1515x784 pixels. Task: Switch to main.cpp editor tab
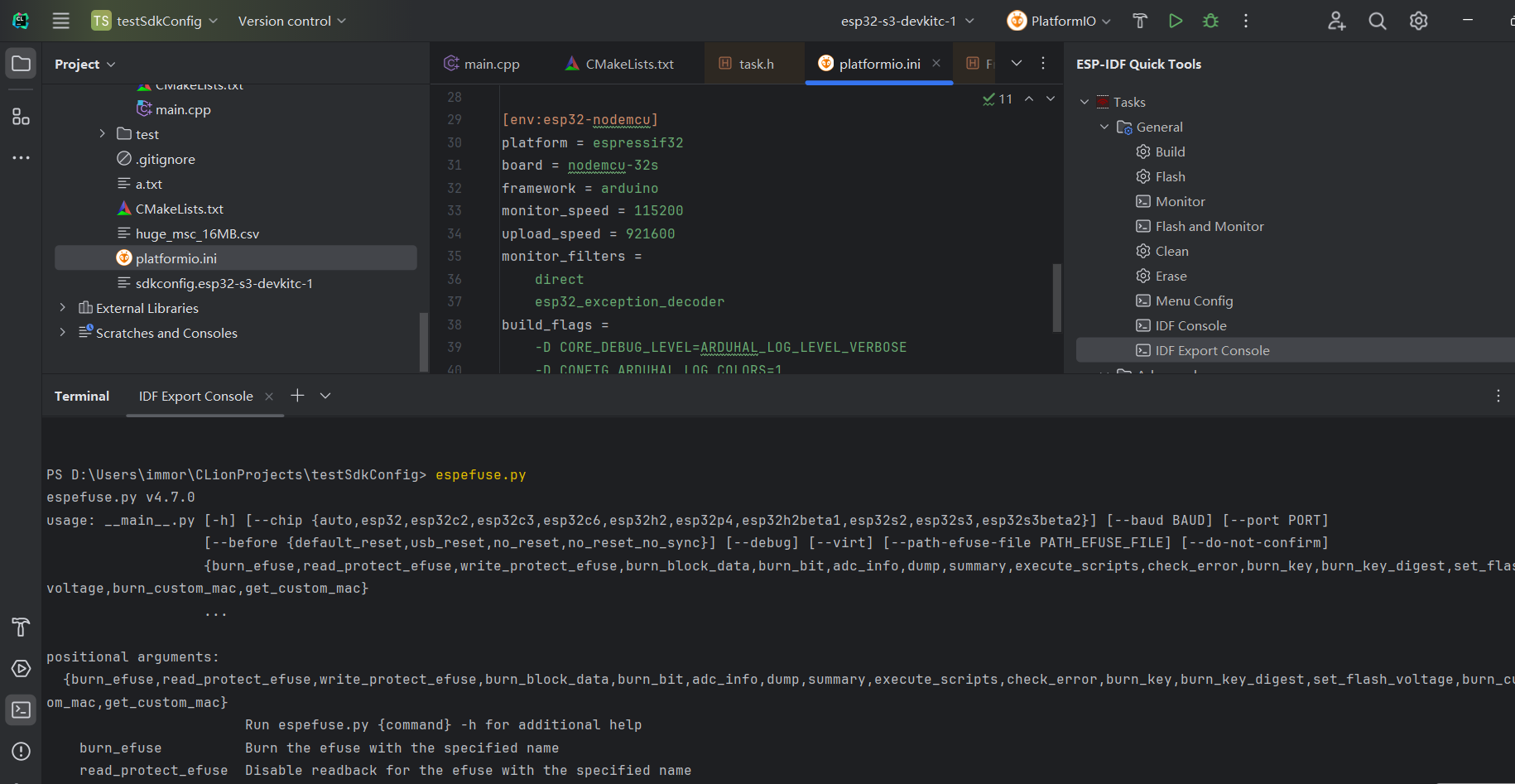click(x=482, y=64)
